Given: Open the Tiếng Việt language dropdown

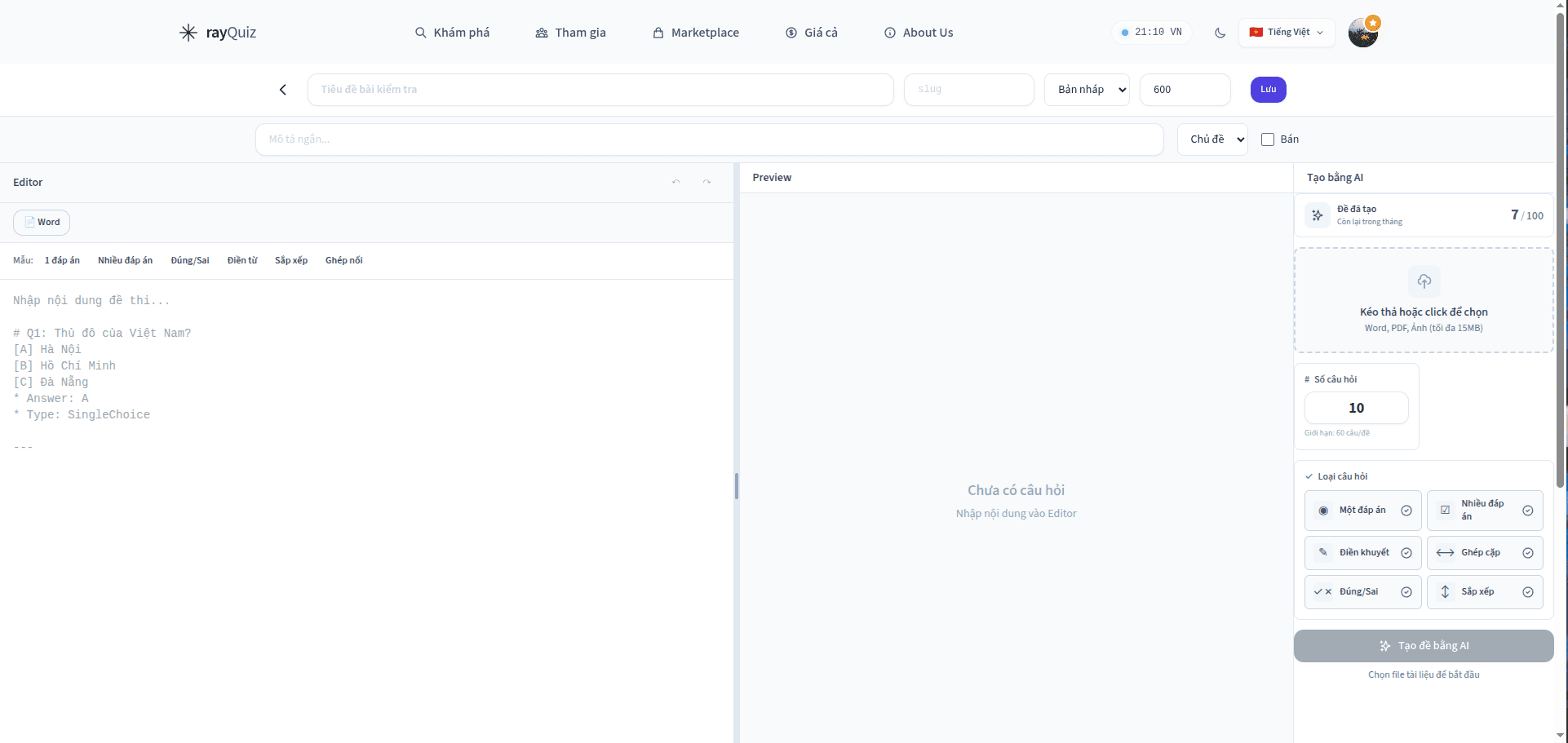Looking at the screenshot, I should point(1287,33).
